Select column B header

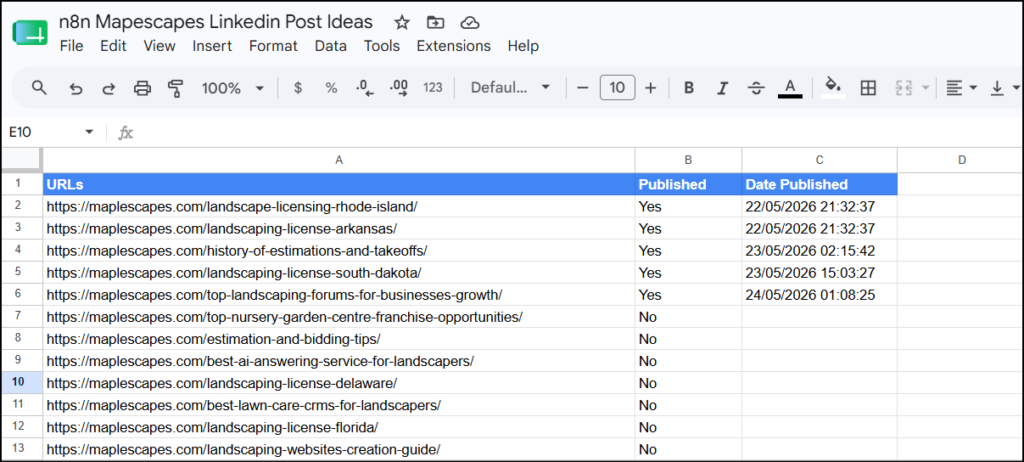[688, 160]
